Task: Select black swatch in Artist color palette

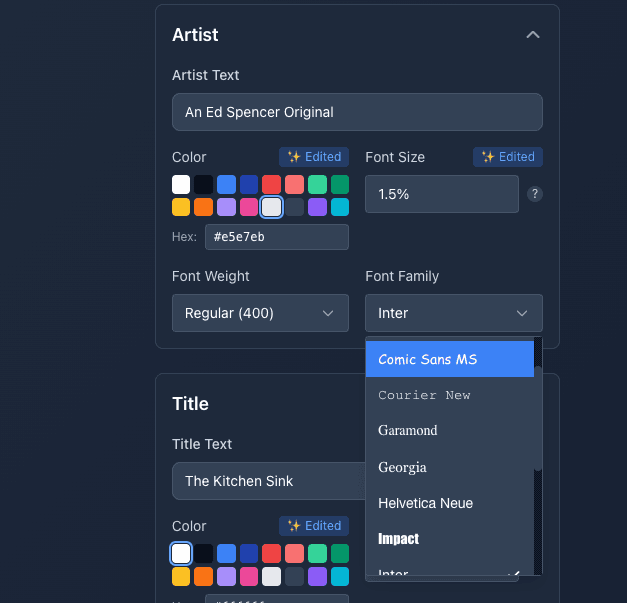Action: tap(203, 184)
